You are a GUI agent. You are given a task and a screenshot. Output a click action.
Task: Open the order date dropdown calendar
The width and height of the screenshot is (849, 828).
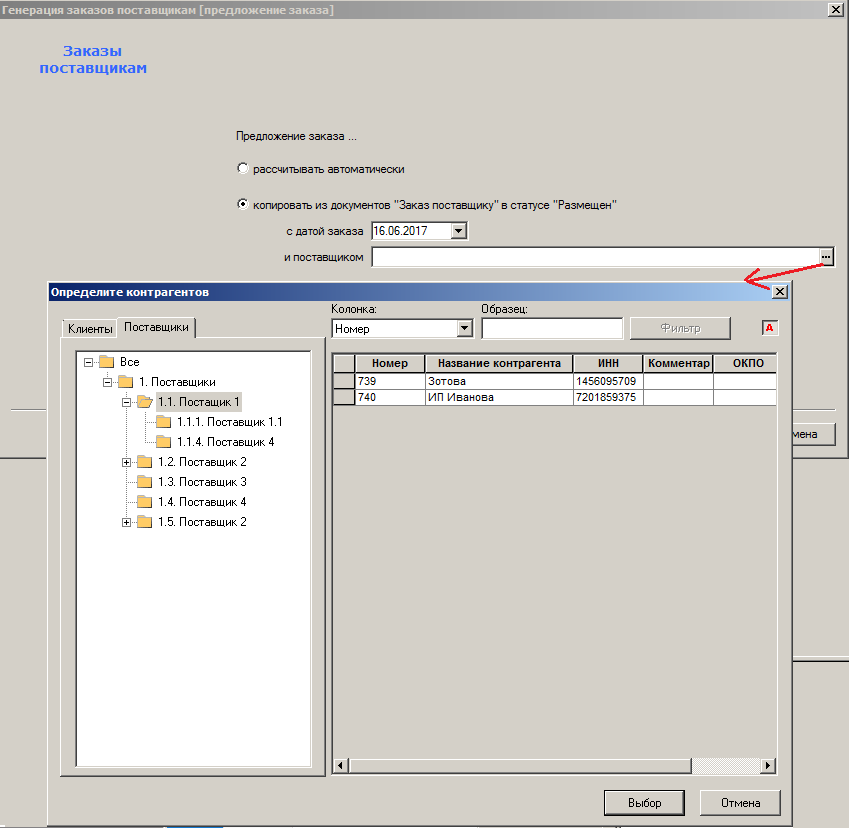459,231
